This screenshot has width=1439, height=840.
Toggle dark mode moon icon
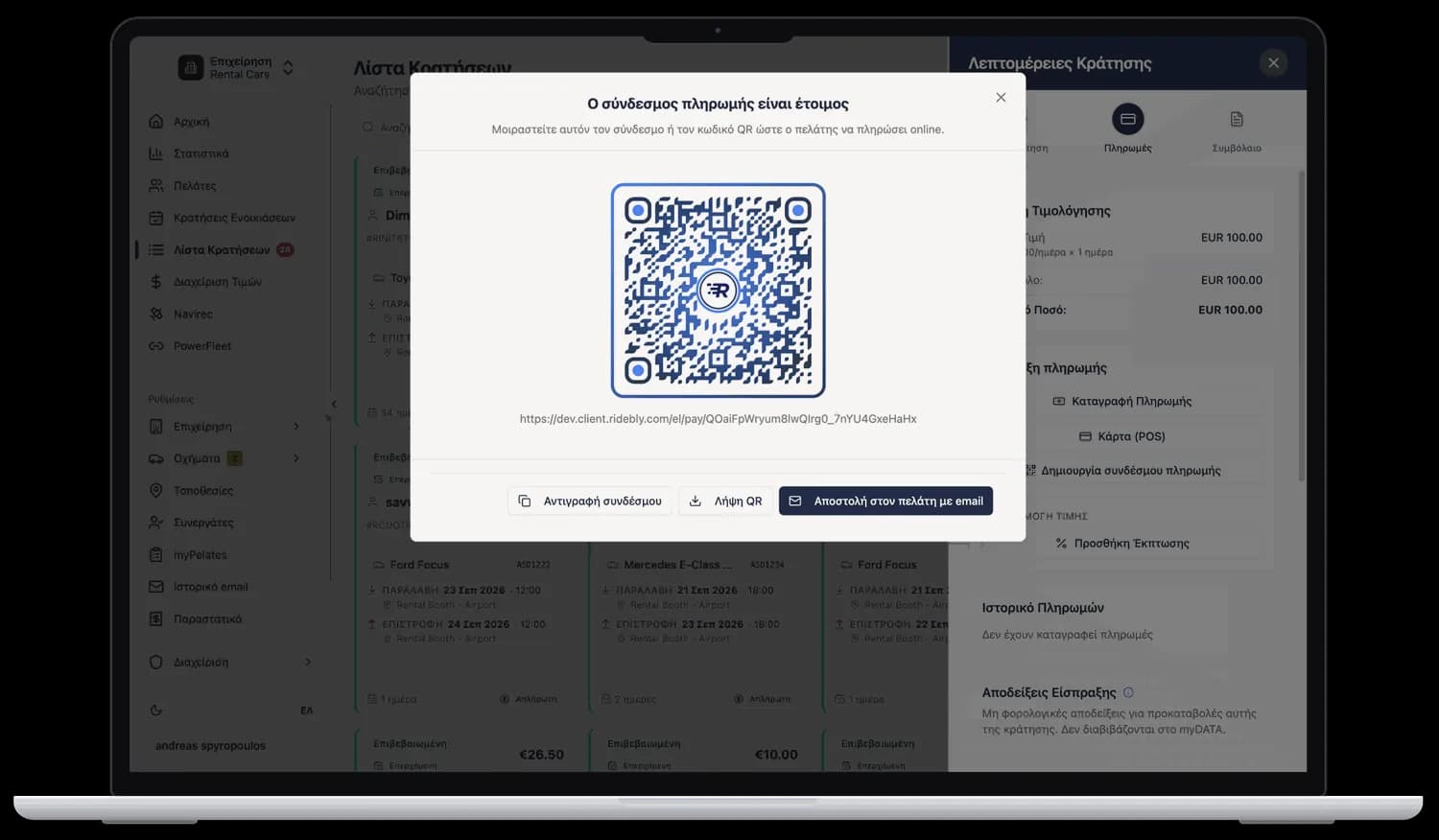(x=156, y=711)
